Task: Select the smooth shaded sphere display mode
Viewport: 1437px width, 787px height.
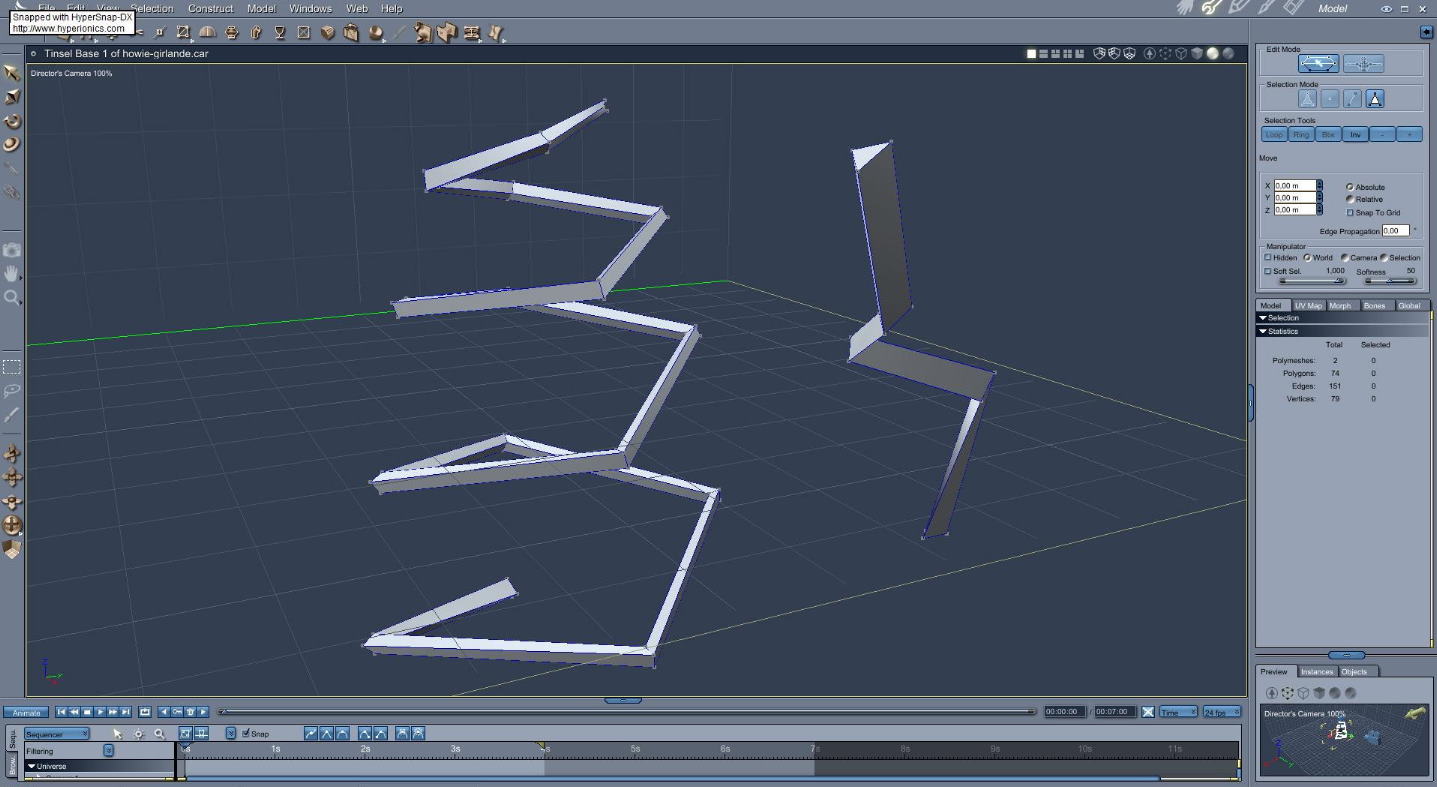Action: pos(1213,54)
